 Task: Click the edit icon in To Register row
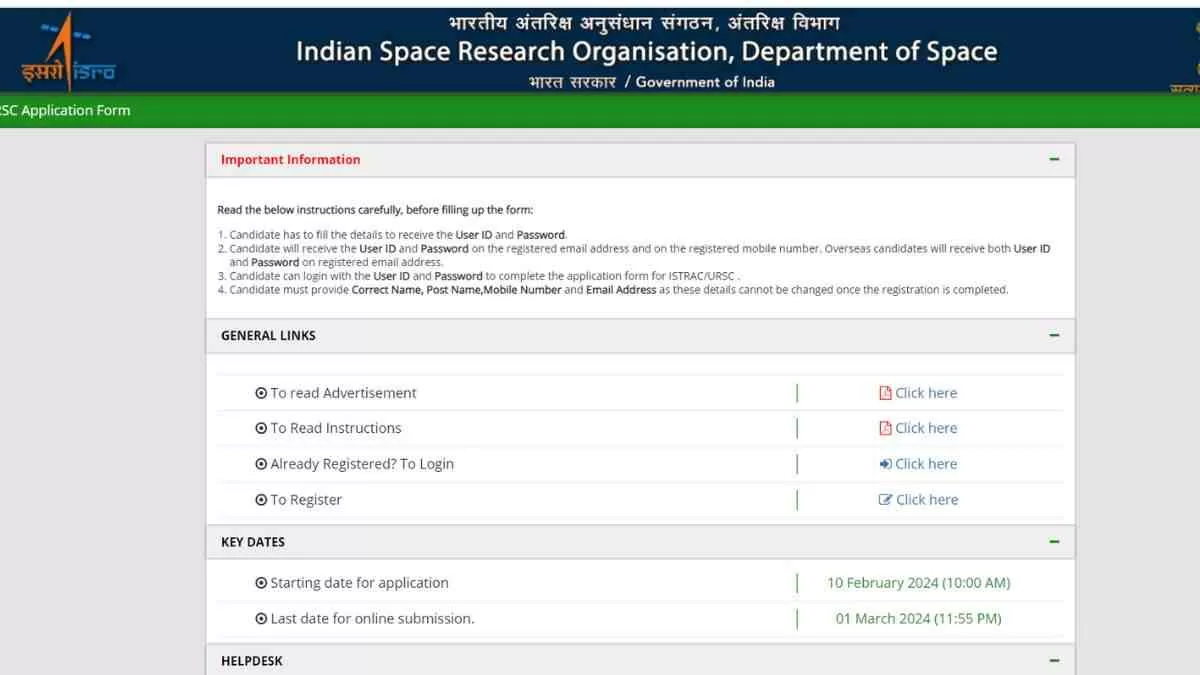(885, 500)
